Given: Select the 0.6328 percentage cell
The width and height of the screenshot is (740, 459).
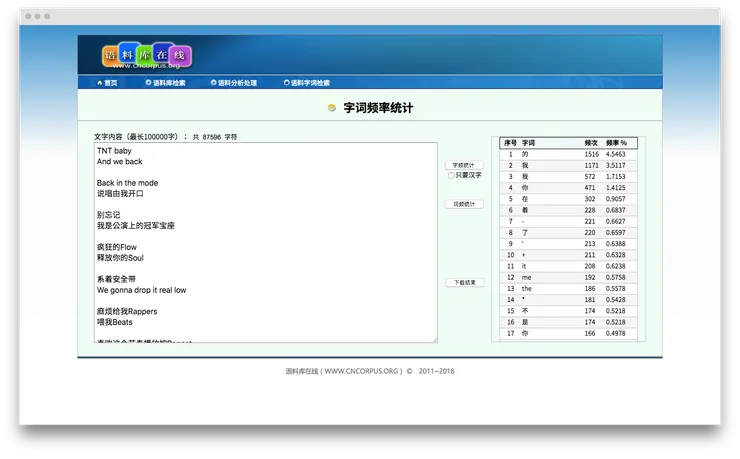Looking at the screenshot, I should point(615,255).
